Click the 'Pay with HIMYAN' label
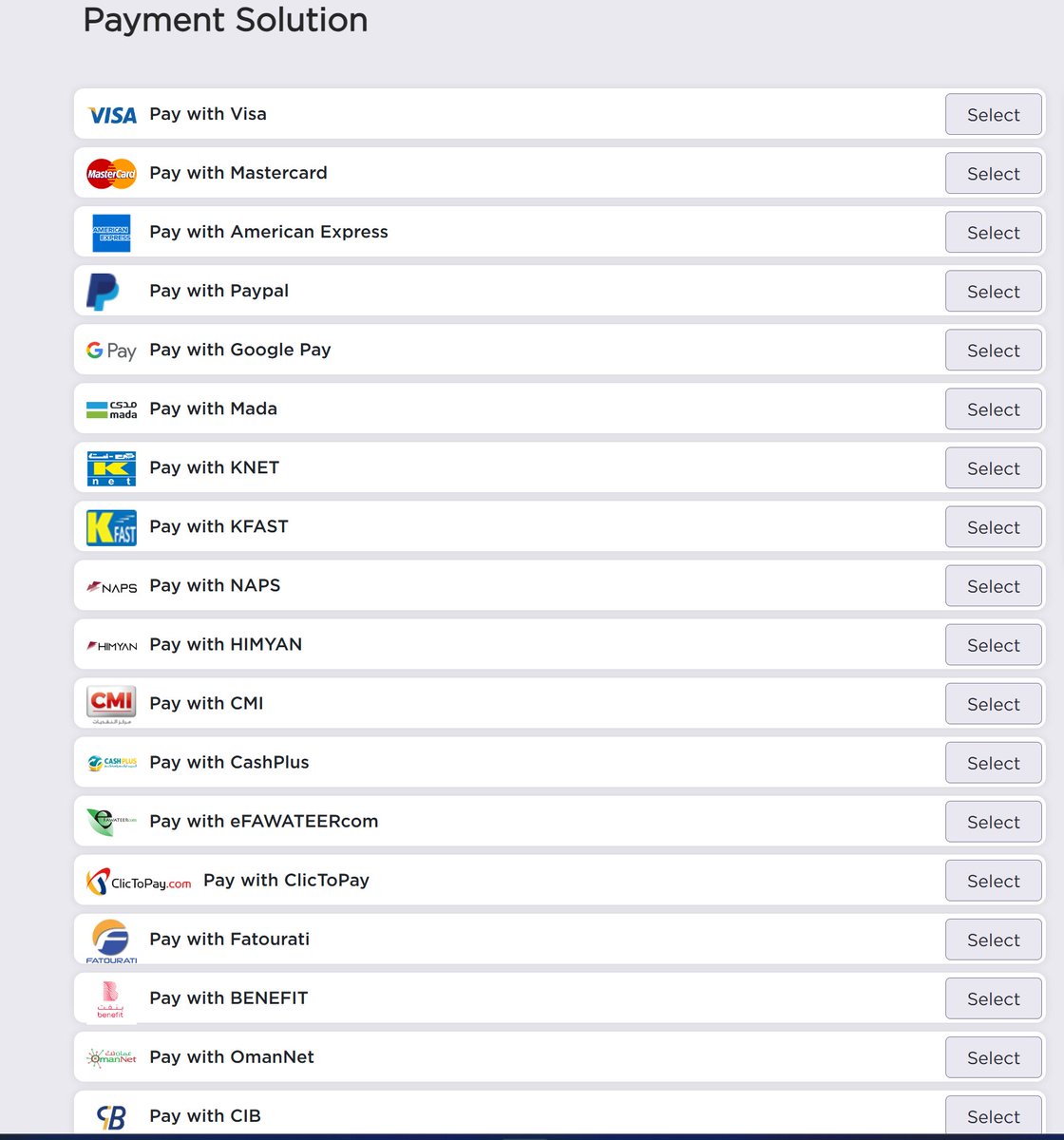Viewport: 1064px width, 1140px height. [x=226, y=644]
